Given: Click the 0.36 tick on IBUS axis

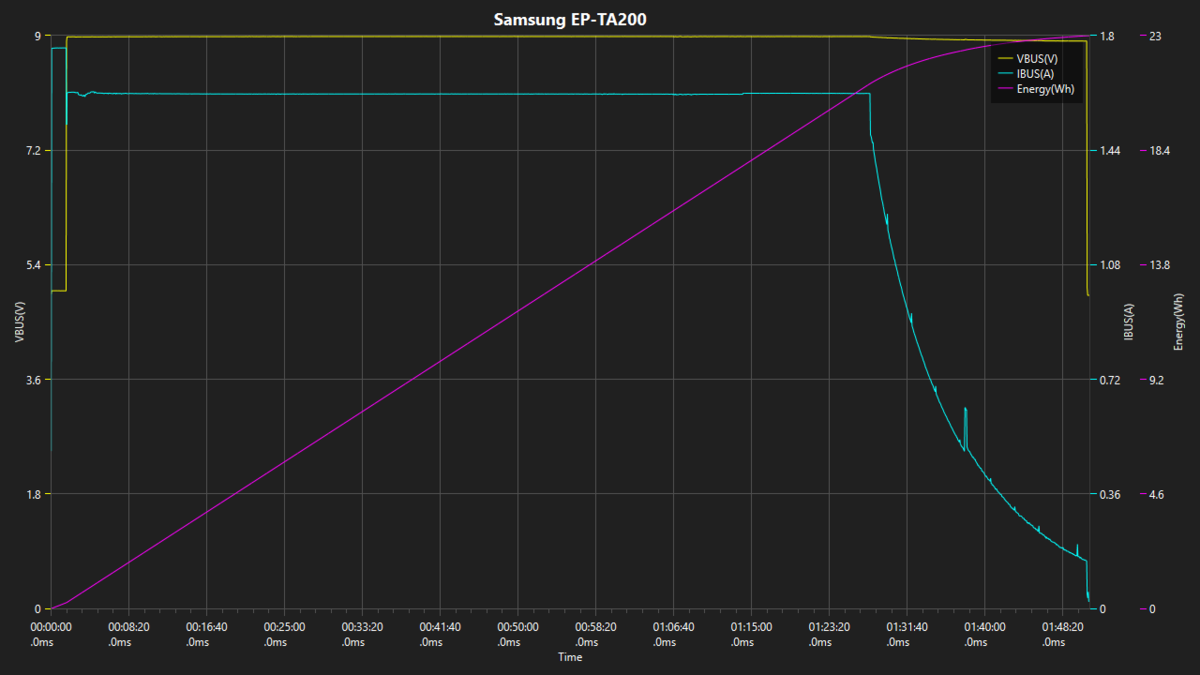Looking at the screenshot, I should click(1110, 494).
